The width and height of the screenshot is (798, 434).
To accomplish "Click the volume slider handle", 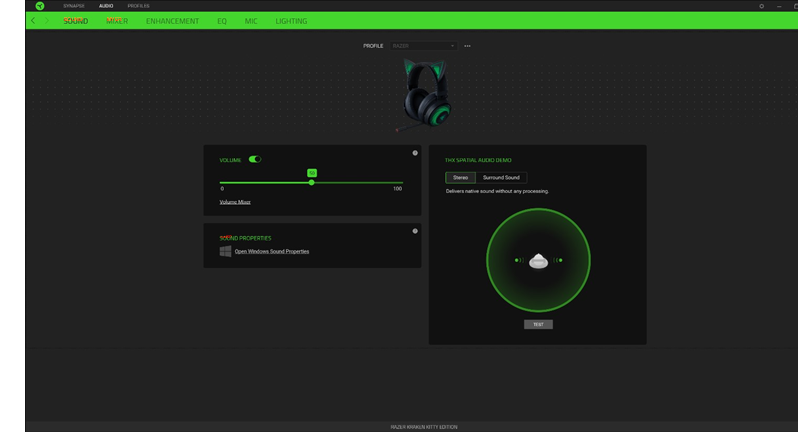I will pyautogui.click(x=311, y=183).
